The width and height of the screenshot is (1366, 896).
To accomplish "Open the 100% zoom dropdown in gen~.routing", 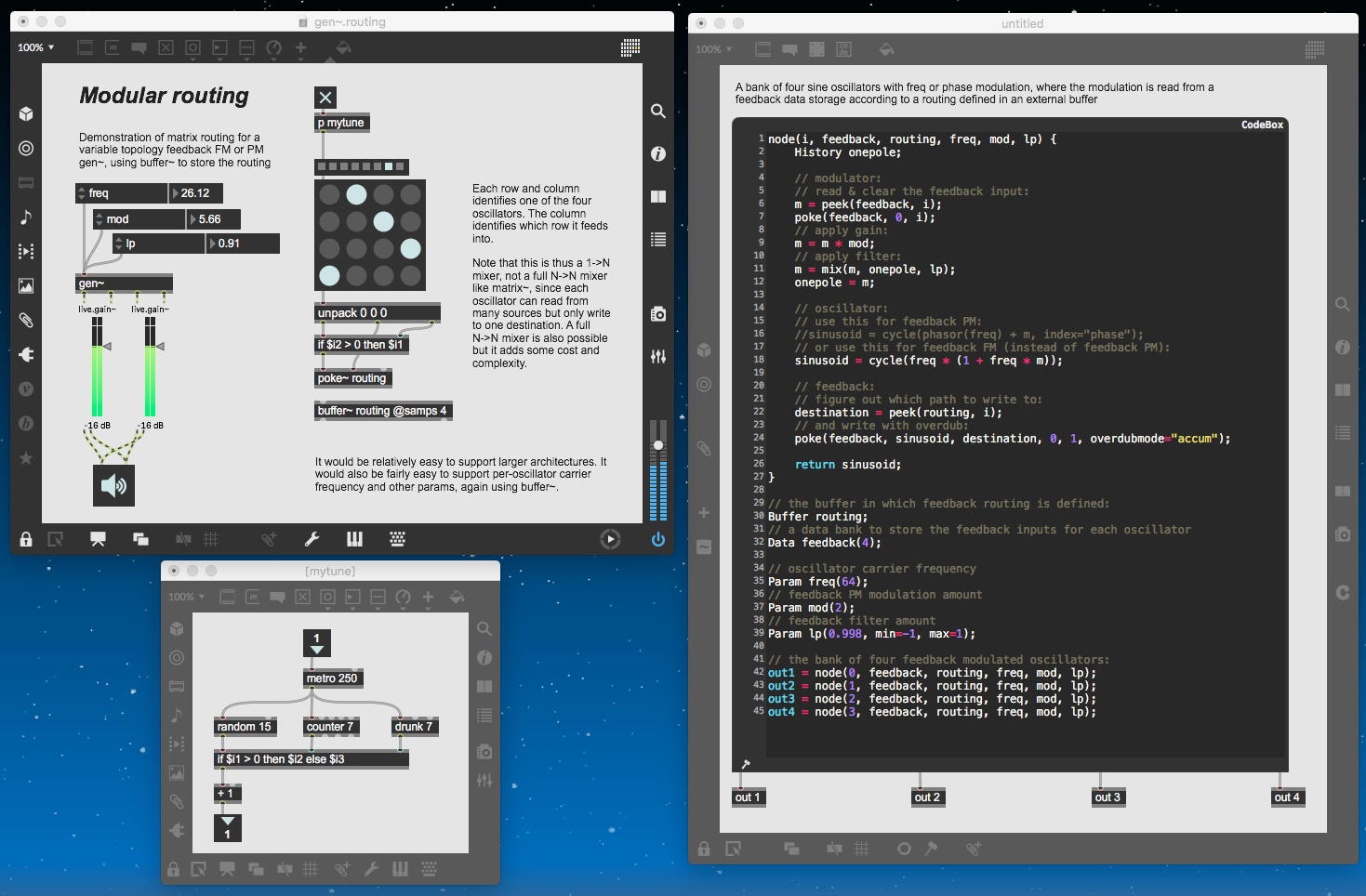I will (36, 47).
